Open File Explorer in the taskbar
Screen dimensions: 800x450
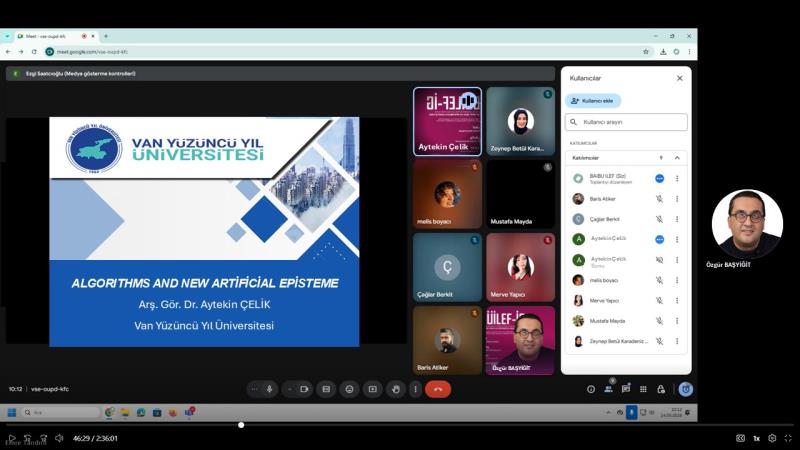pos(125,412)
